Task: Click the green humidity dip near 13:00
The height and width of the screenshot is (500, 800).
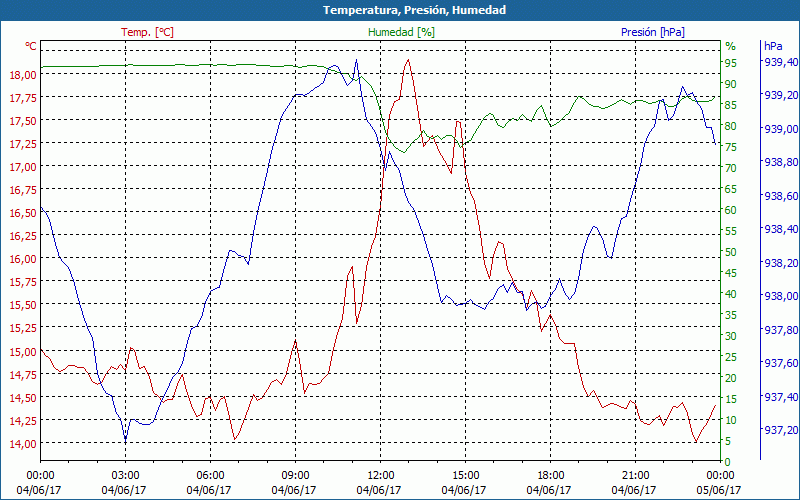Action: point(404,152)
